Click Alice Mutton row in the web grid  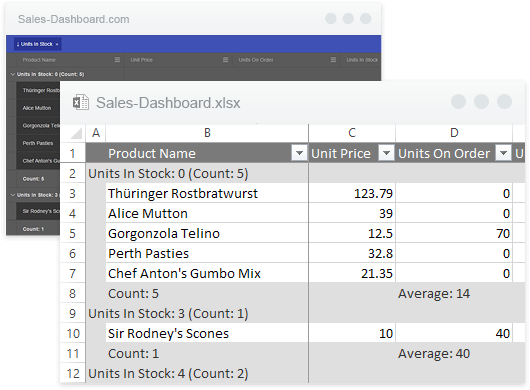click(38, 108)
